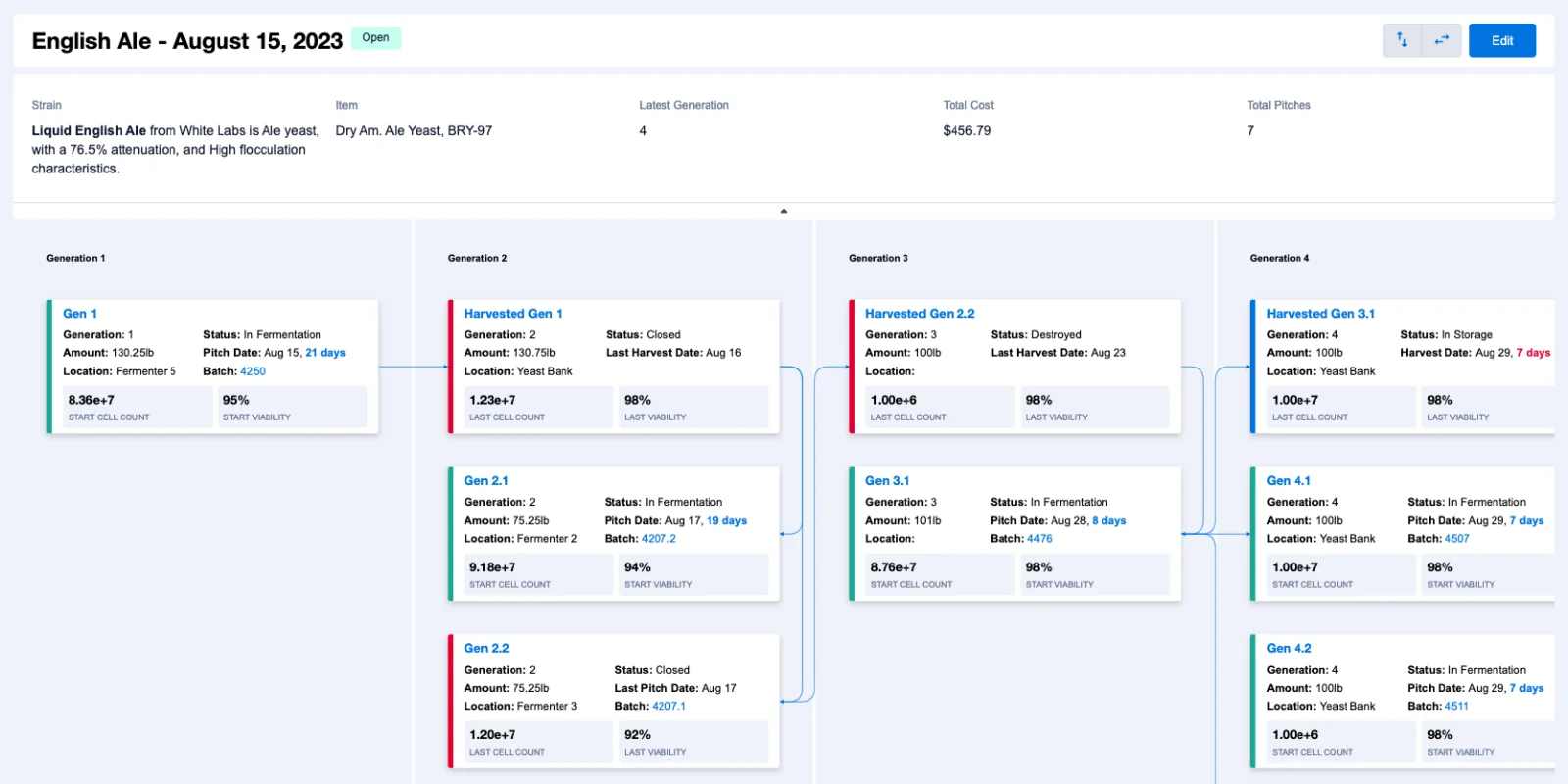1568x784 pixels.
Task: Open the Gen 2.2 card title
Action: [x=486, y=649]
